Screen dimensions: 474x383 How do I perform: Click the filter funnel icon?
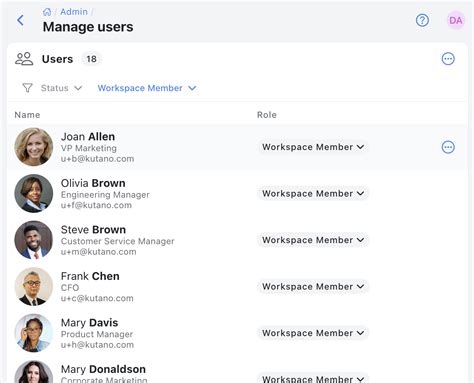pos(27,88)
